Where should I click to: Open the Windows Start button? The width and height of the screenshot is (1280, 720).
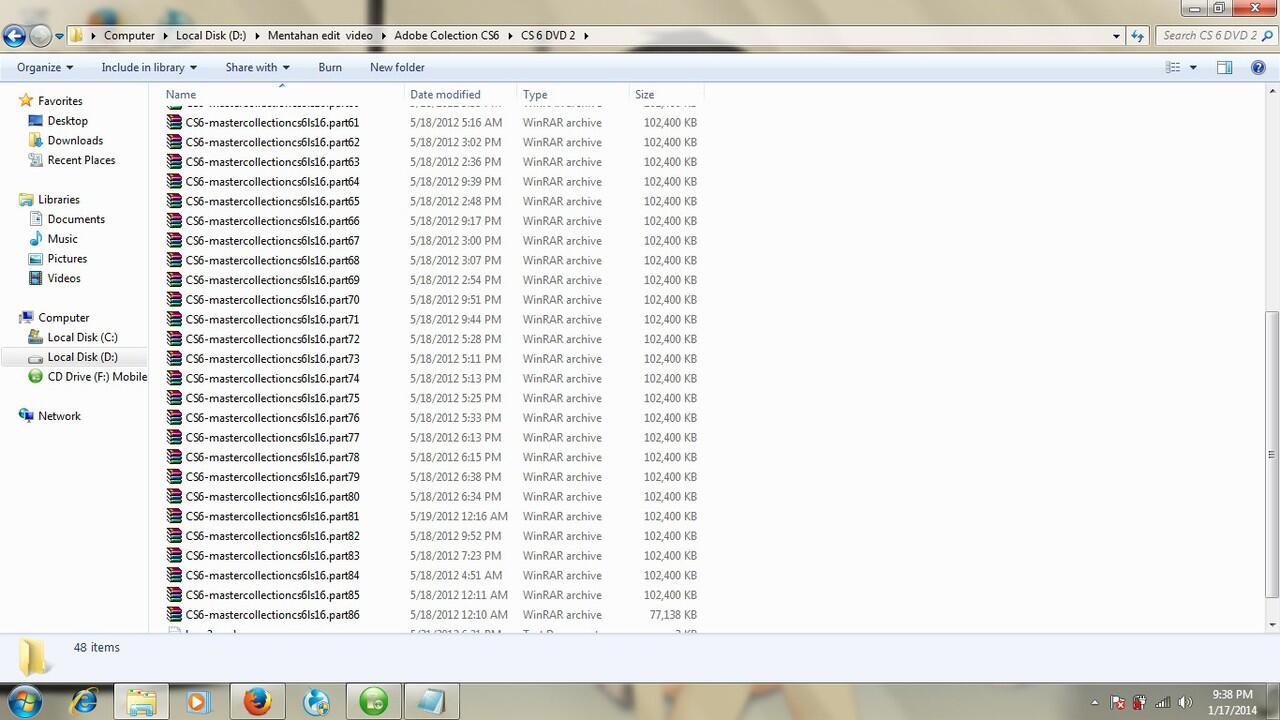23,701
